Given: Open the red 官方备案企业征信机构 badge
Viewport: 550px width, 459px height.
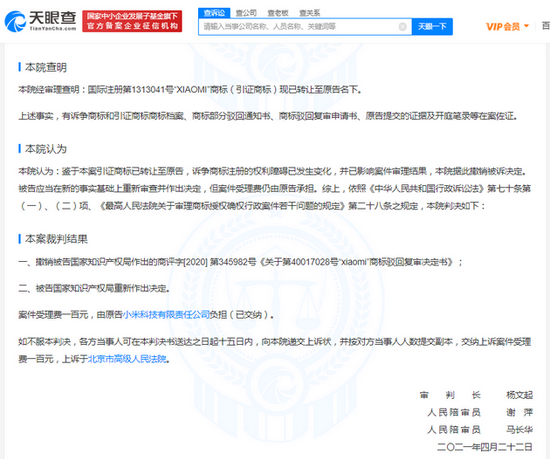Looking at the screenshot, I should (x=132, y=21).
